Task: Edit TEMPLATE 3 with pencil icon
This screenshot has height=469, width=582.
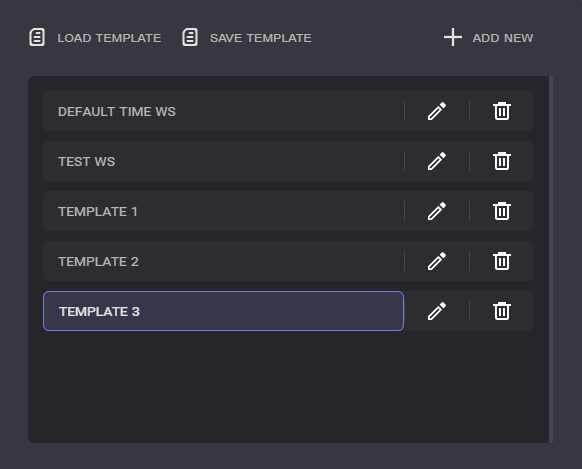Action: click(x=437, y=311)
